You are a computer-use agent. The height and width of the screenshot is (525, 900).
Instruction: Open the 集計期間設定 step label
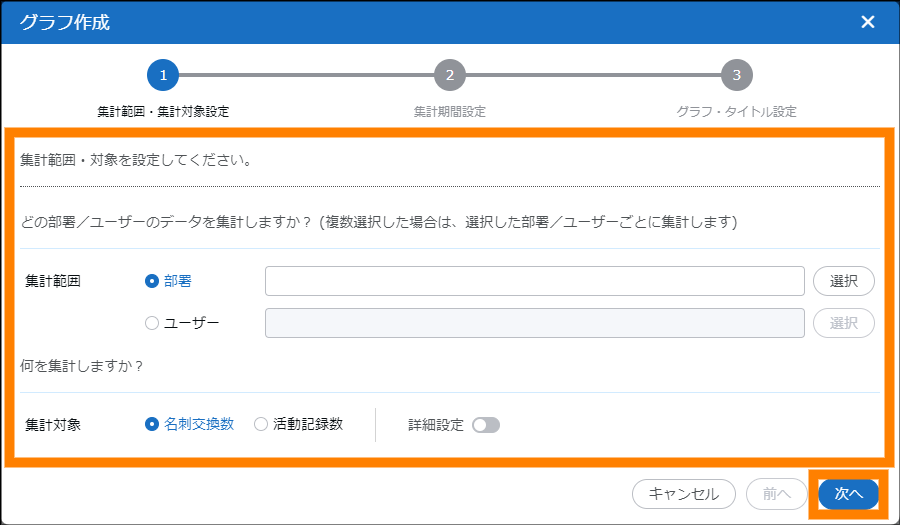pos(450,112)
